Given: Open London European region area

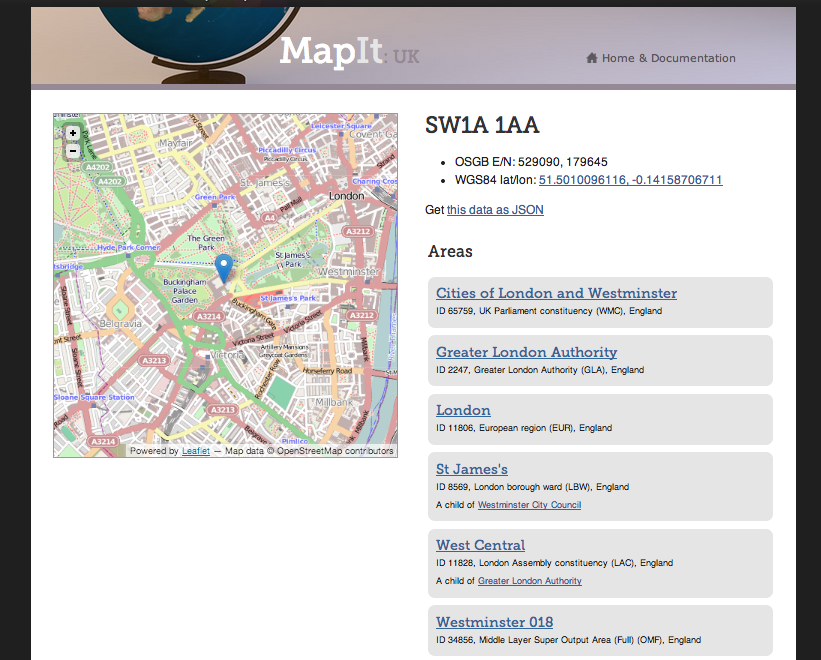Looking at the screenshot, I should point(463,410).
